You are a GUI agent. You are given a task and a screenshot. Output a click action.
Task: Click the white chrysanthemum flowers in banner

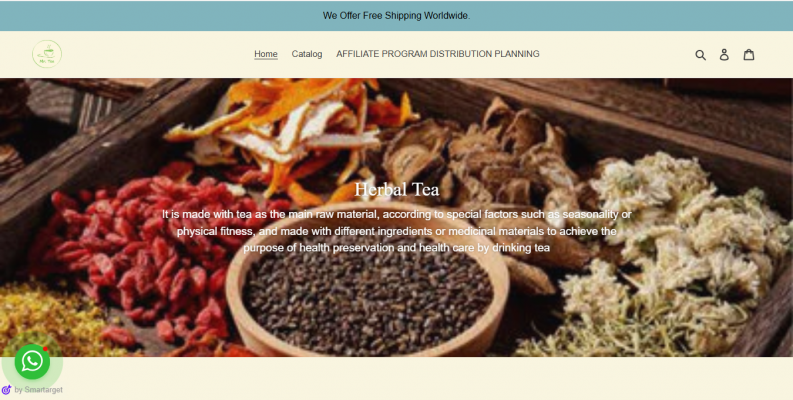point(678,243)
